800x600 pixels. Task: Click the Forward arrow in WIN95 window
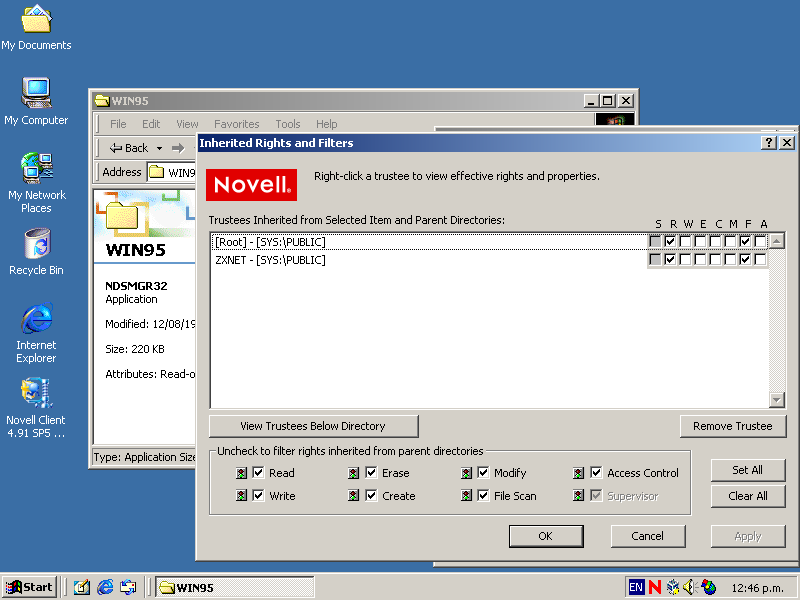[x=178, y=148]
